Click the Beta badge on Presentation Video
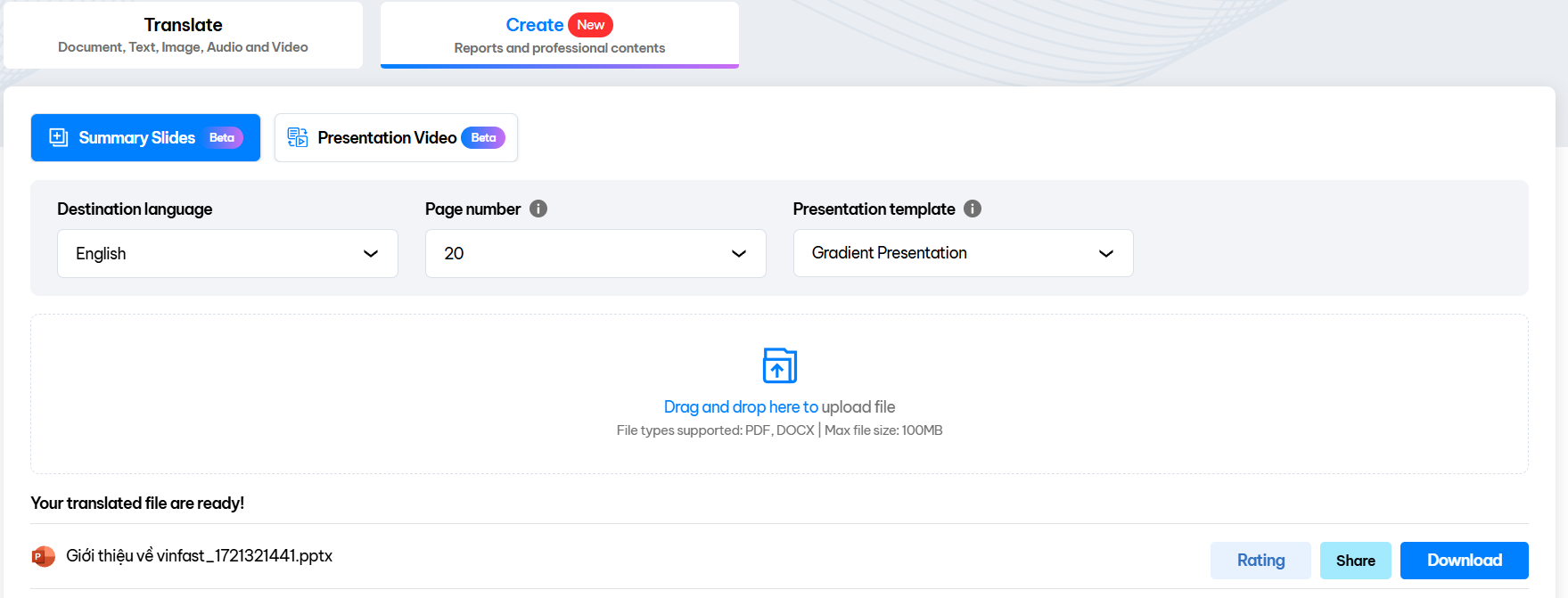The height and width of the screenshot is (598, 1568). click(483, 137)
